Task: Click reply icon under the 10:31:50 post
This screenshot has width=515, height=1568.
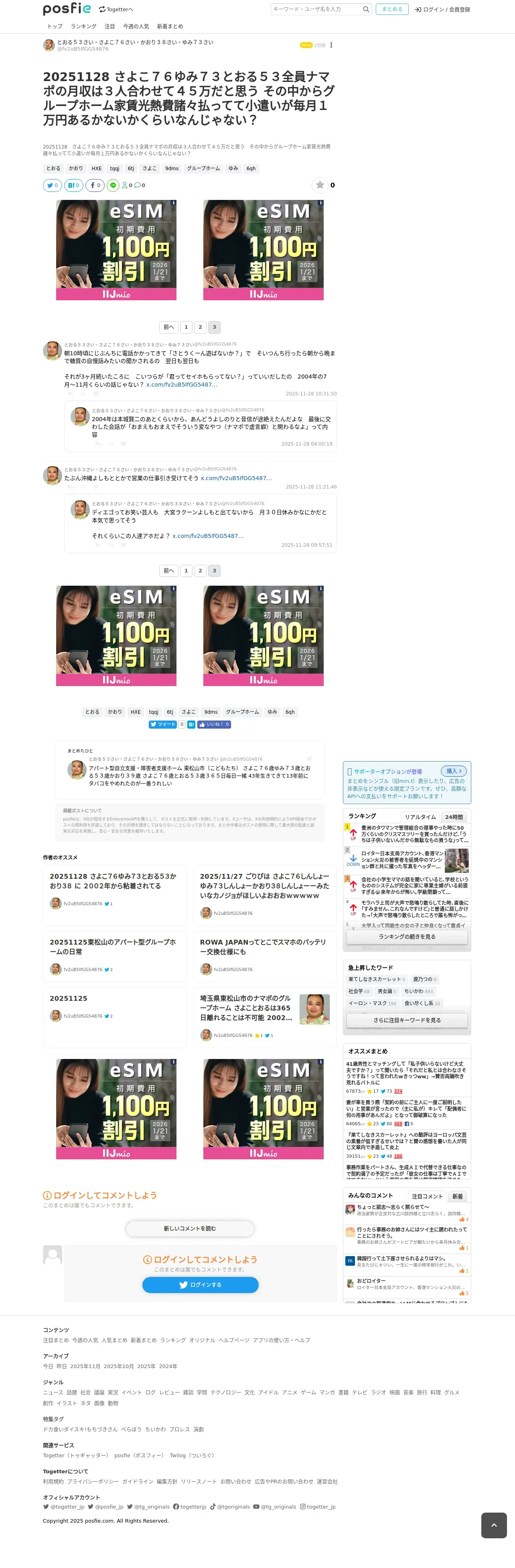Action: click(70, 394)
